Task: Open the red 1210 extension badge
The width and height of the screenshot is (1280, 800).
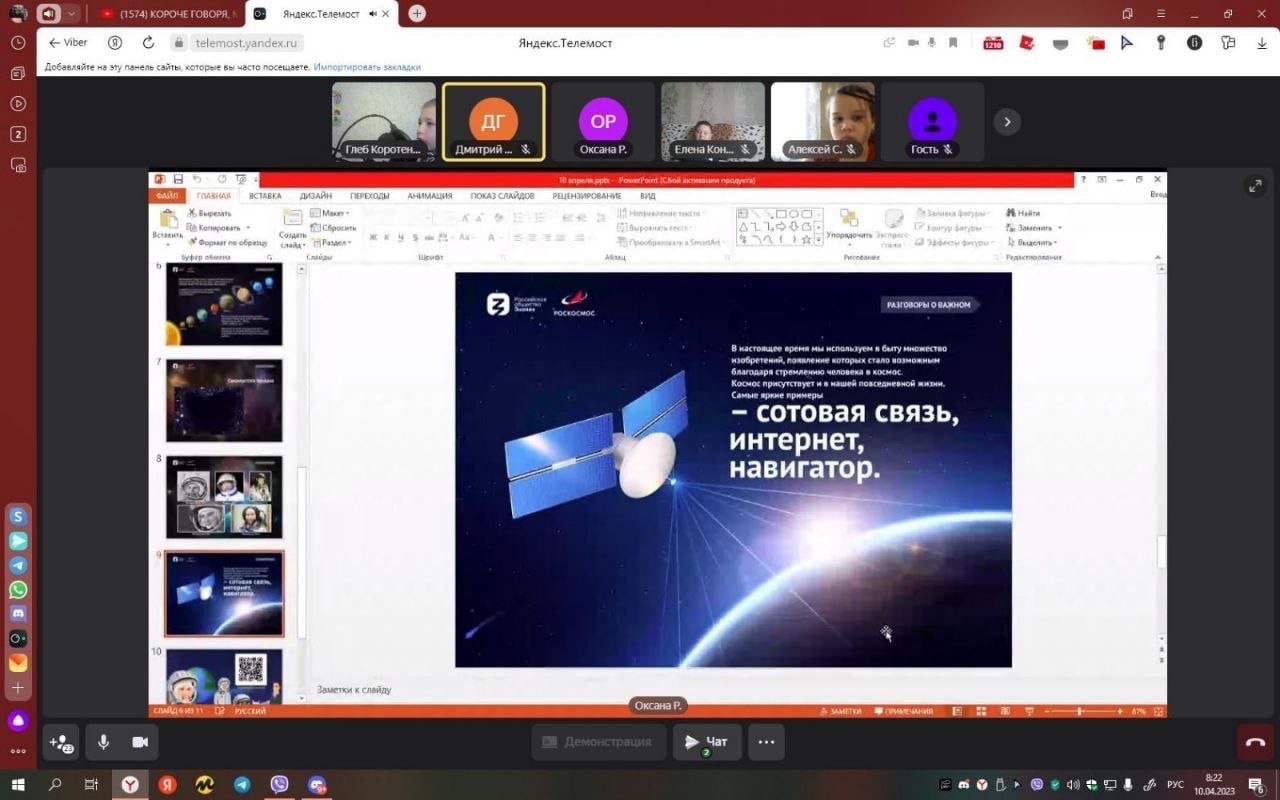Action: click(x=993, y=43)
